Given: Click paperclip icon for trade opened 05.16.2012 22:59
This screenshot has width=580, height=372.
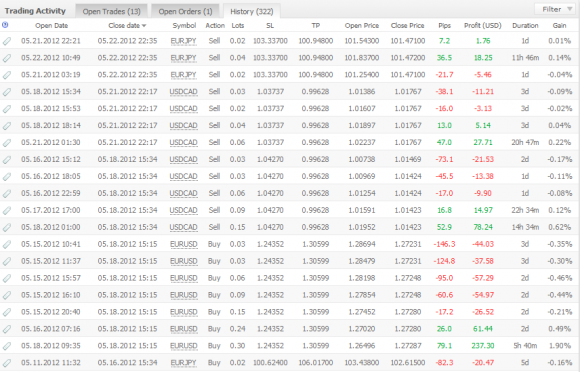Looking at the screenshot, I should point(7,193).
